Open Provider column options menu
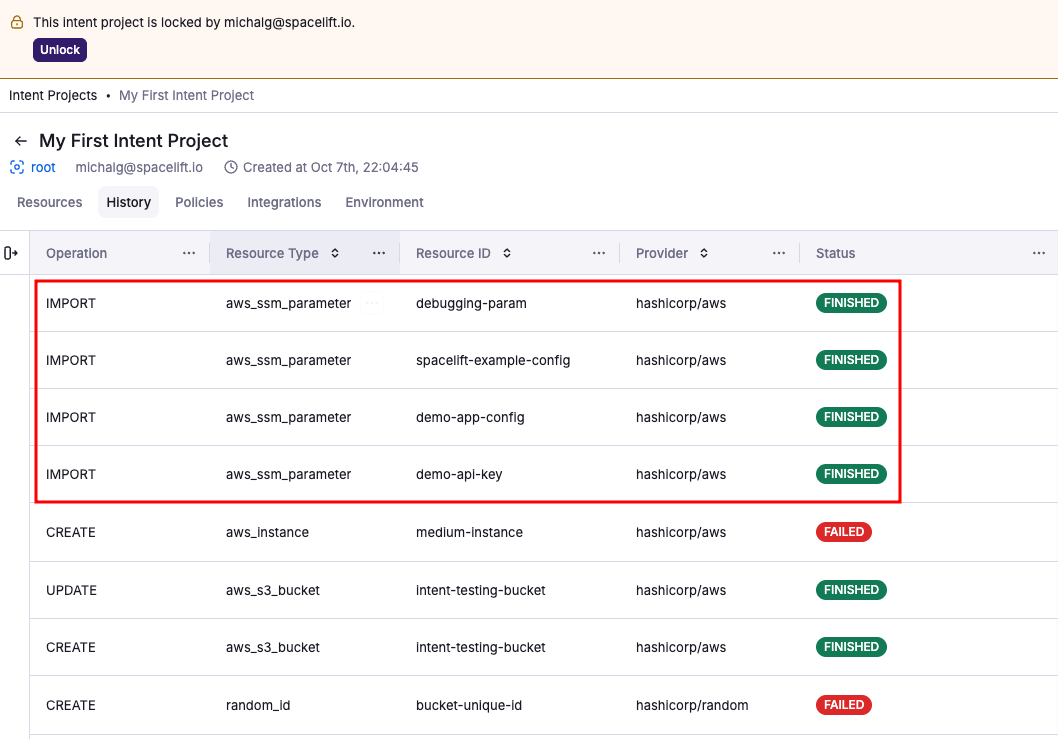 point(779,253)
